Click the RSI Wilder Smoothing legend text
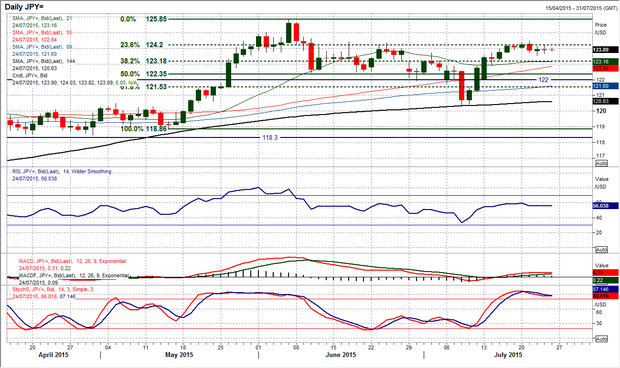Screen dimensions: 620x368 click(x=62, y=172)
